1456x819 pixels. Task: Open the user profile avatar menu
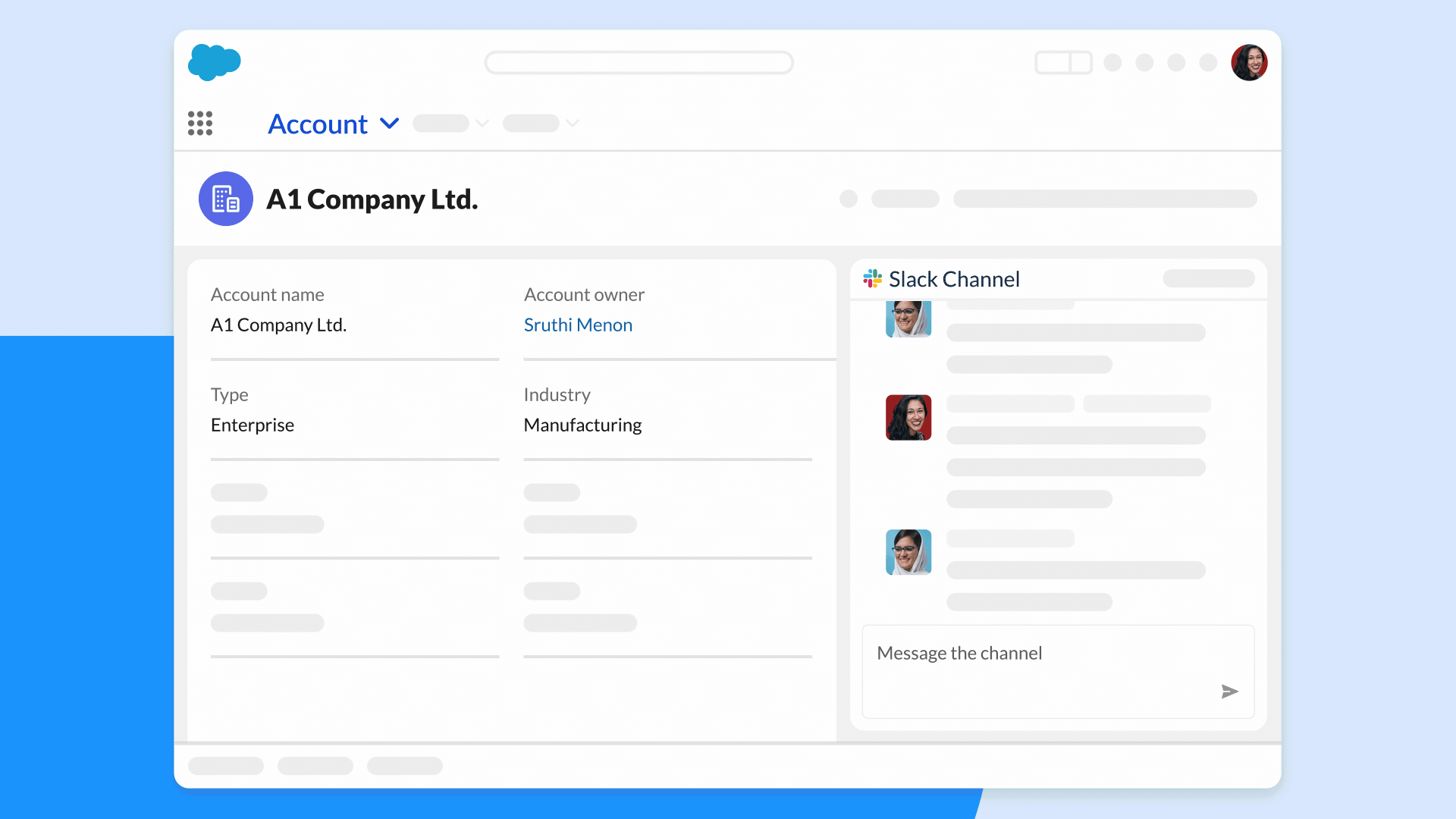tap(1249, 62)
